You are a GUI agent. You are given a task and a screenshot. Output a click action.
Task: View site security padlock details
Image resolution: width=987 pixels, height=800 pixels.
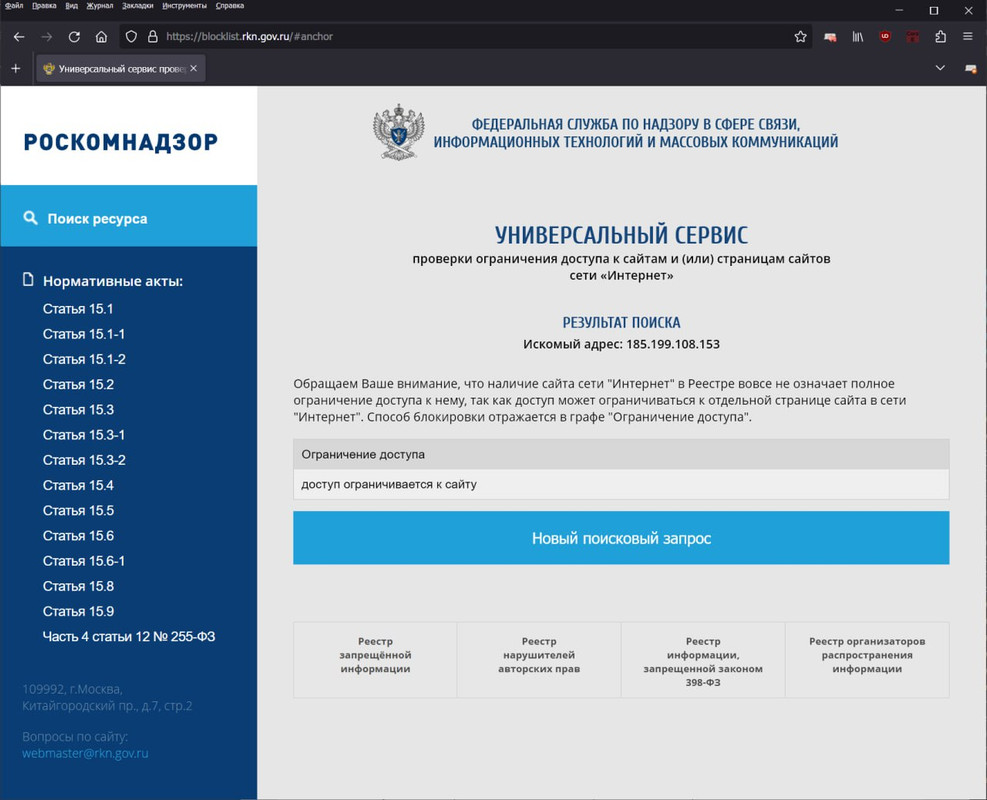[152, 37]
